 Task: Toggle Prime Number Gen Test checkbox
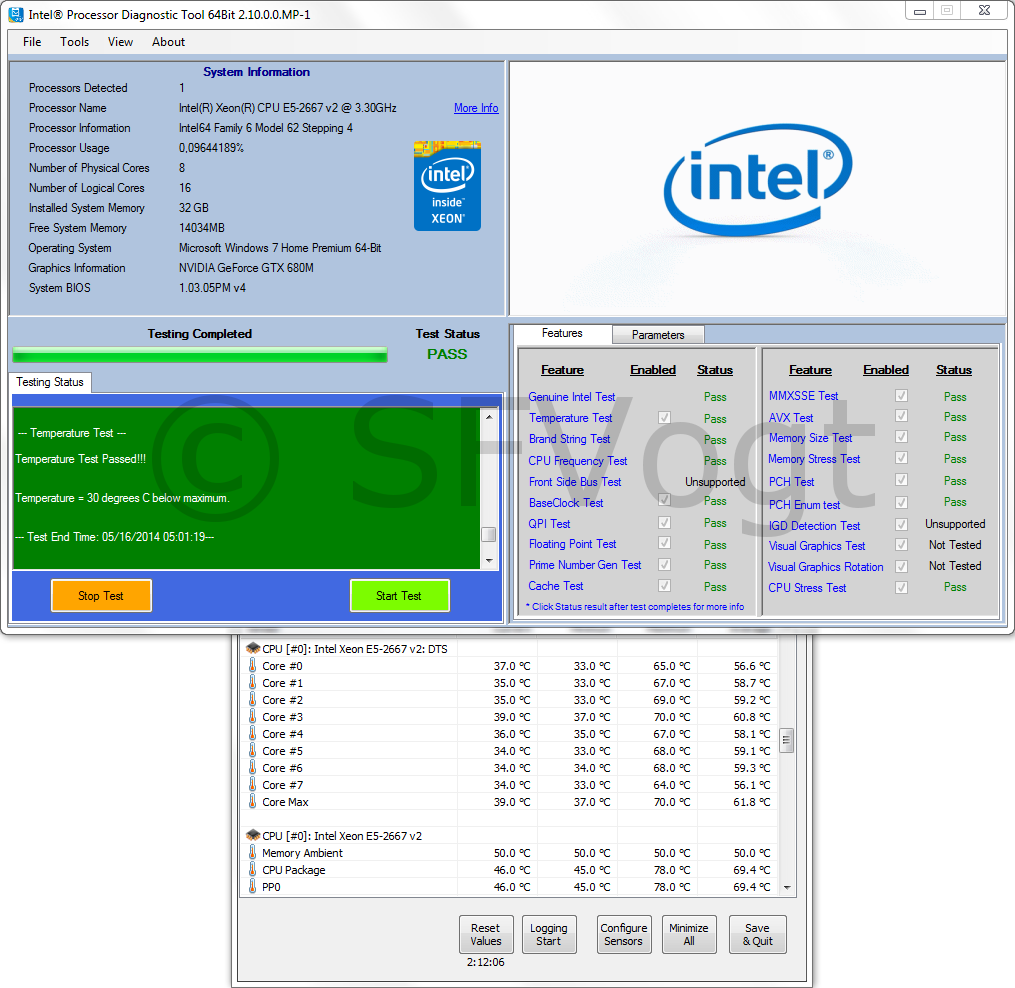(x=664, y=565)
